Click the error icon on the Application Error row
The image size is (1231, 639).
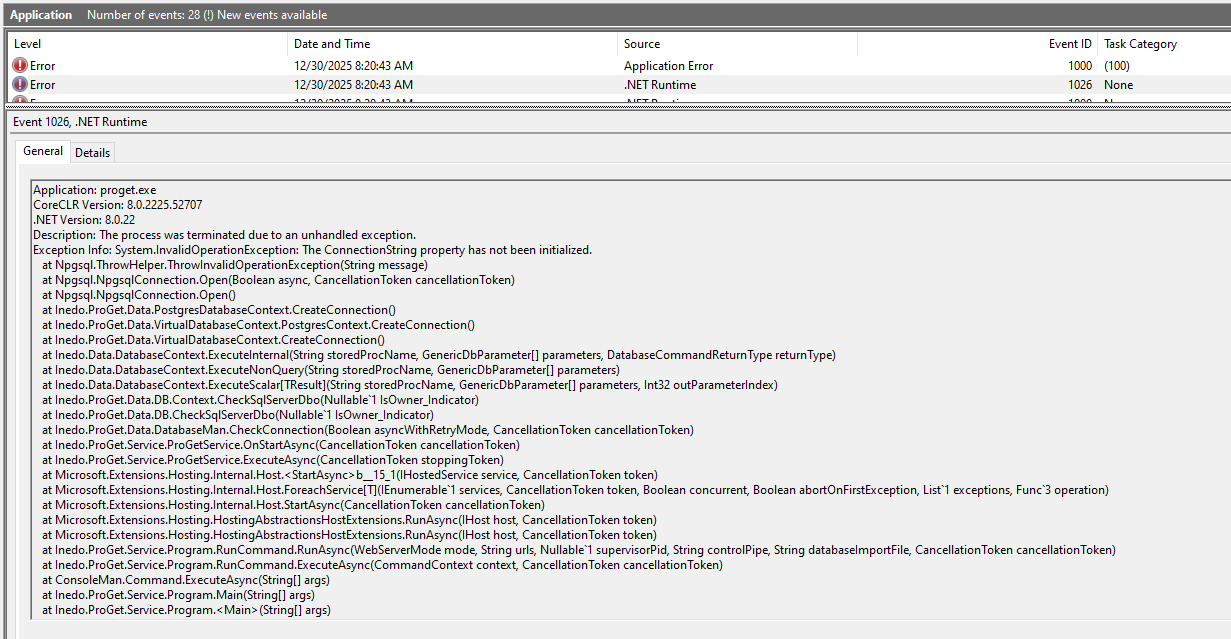click(20, 66)
